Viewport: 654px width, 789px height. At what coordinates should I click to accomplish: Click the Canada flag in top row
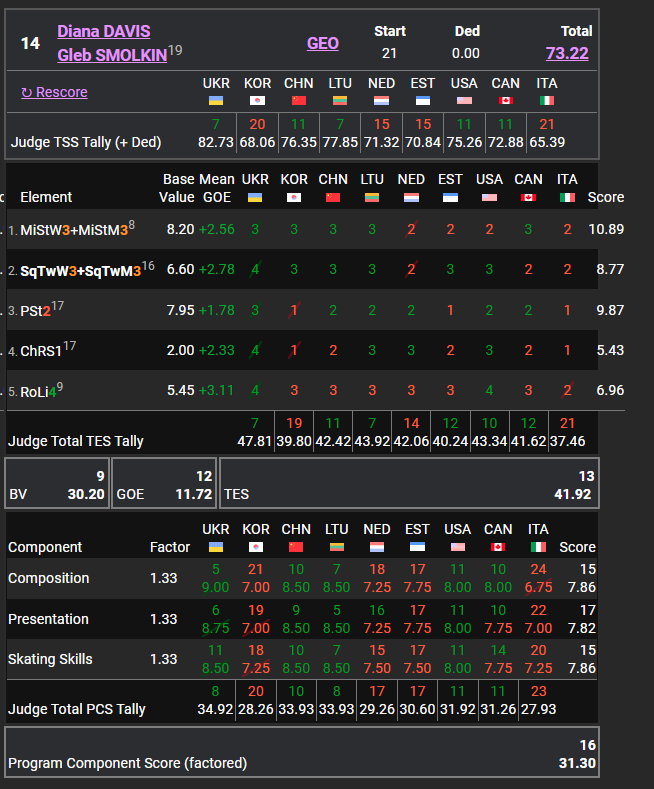(505, 101)
